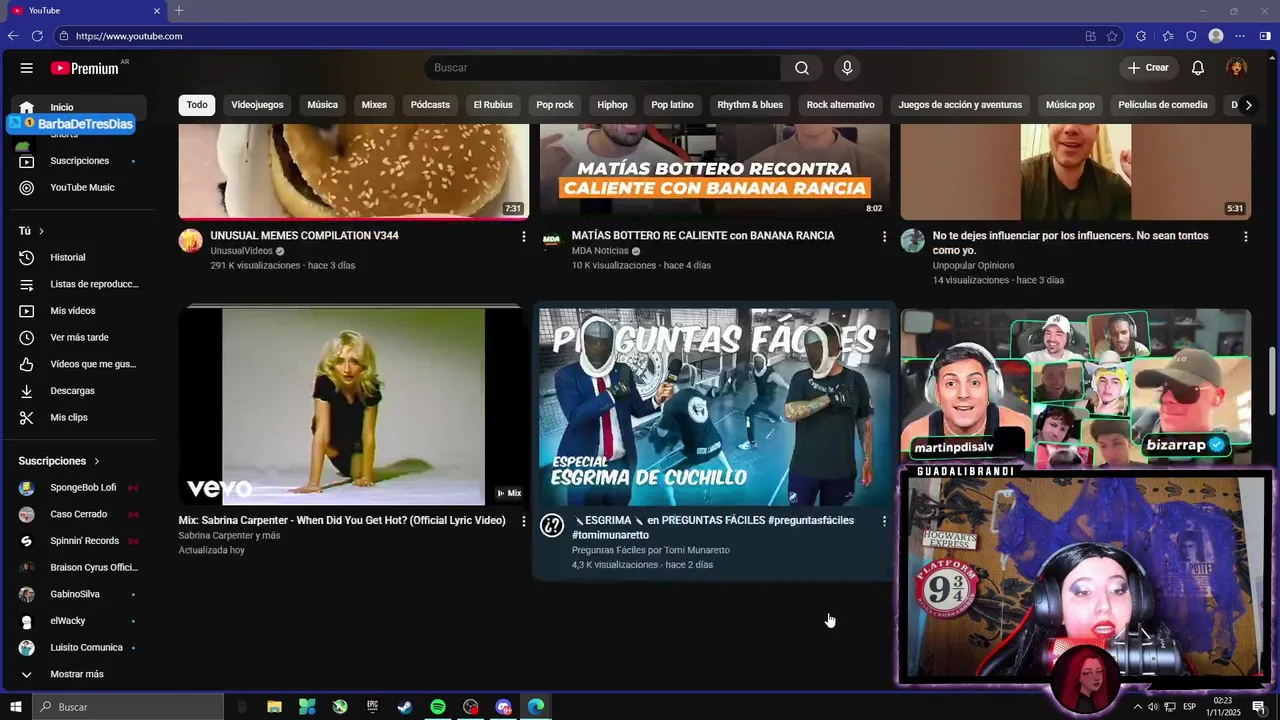Viewport: 1280px width, 720px height.
Task: Open Videos que me gustan
Action: [x=79, y=364]
